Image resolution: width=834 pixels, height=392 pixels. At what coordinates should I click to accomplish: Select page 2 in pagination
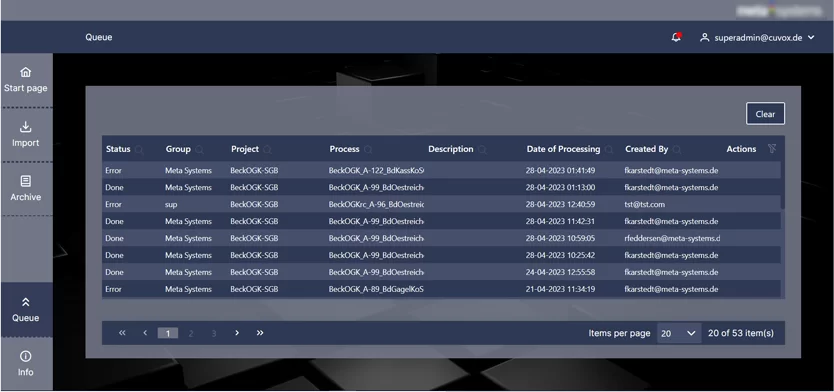191,333
